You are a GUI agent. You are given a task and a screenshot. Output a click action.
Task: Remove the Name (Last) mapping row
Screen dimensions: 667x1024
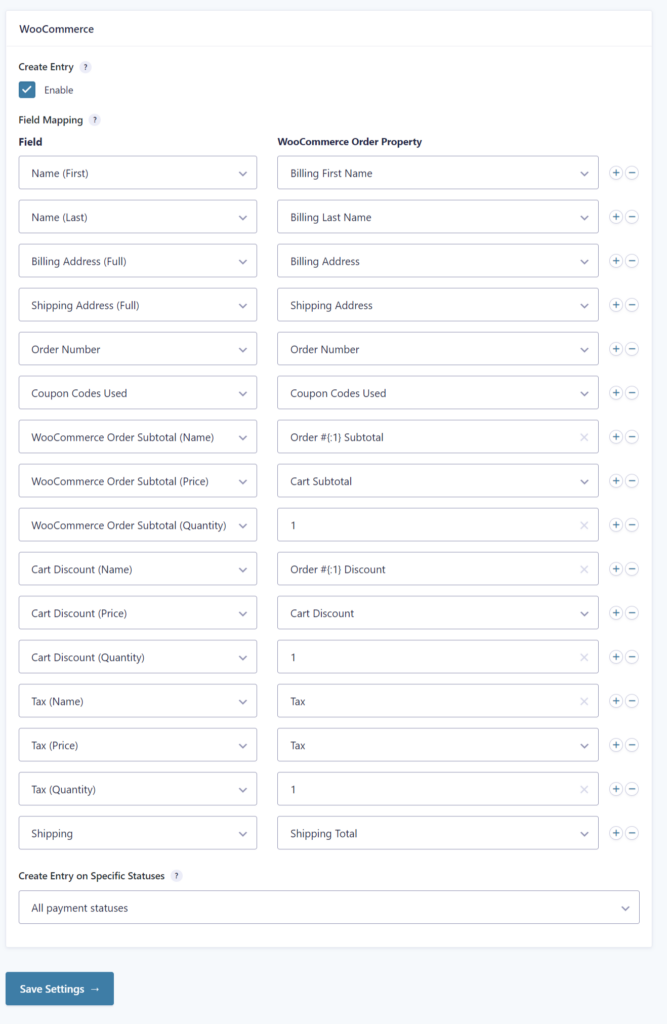tap(632, 217)
